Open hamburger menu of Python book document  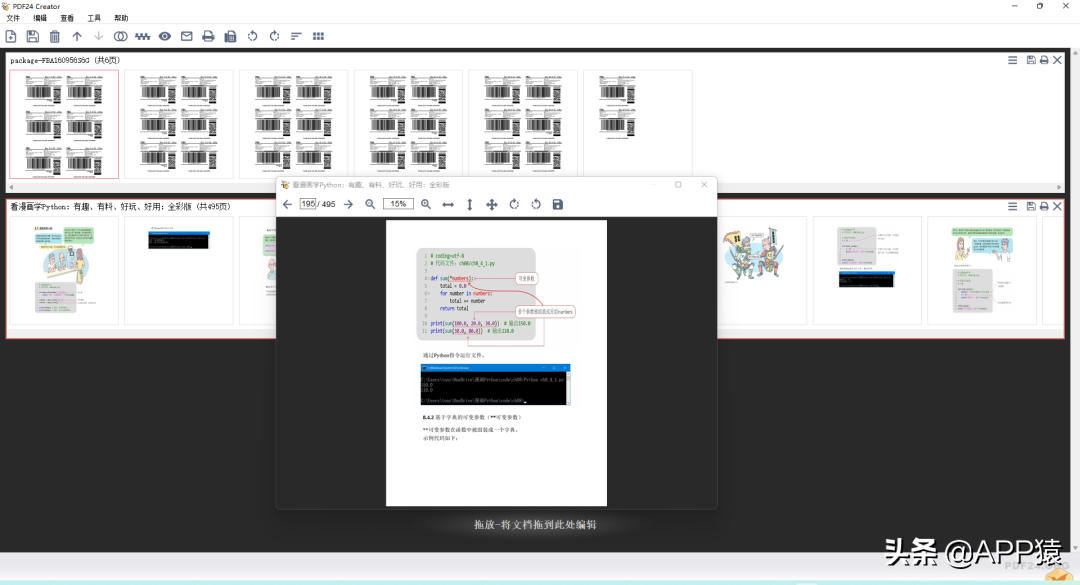(x=1013, y=206)
